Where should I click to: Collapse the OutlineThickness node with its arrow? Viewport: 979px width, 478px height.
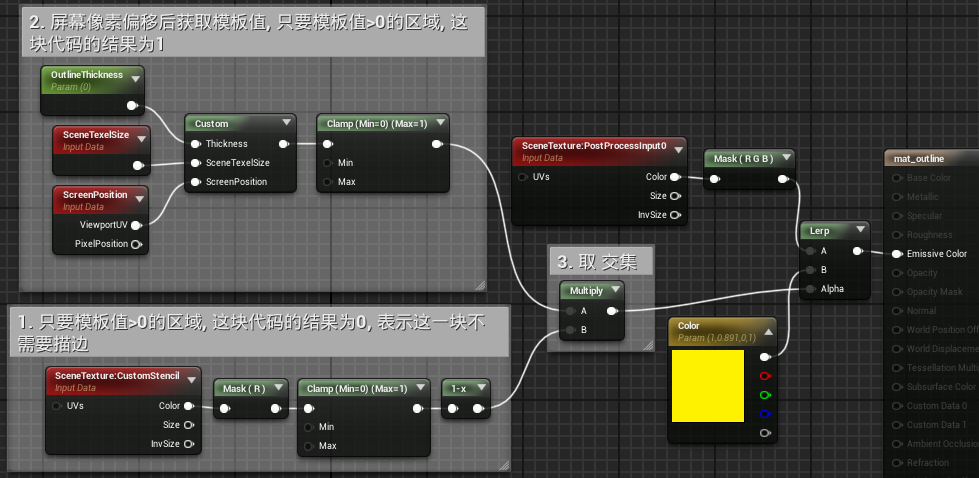pos(134,76)
